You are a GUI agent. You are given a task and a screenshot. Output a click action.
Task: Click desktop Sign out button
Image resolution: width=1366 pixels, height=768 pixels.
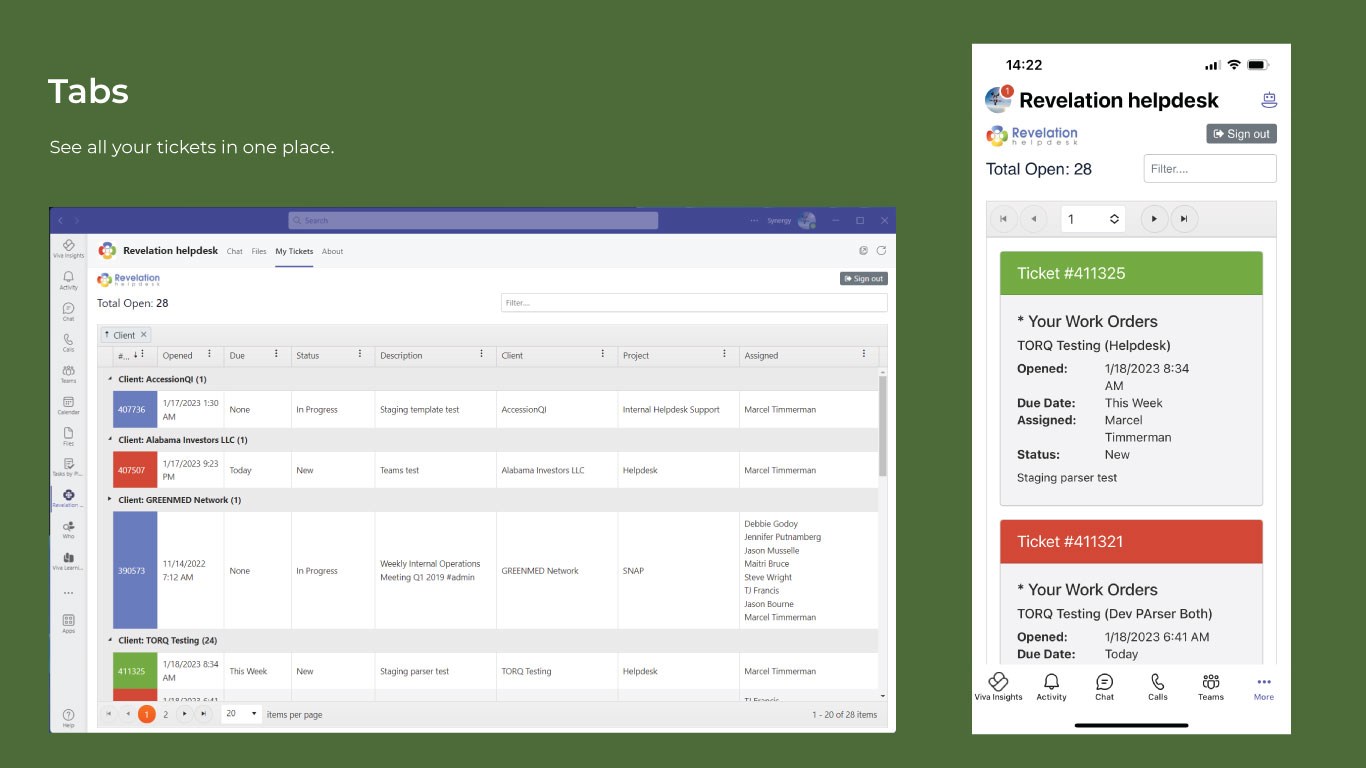(863, 279)
